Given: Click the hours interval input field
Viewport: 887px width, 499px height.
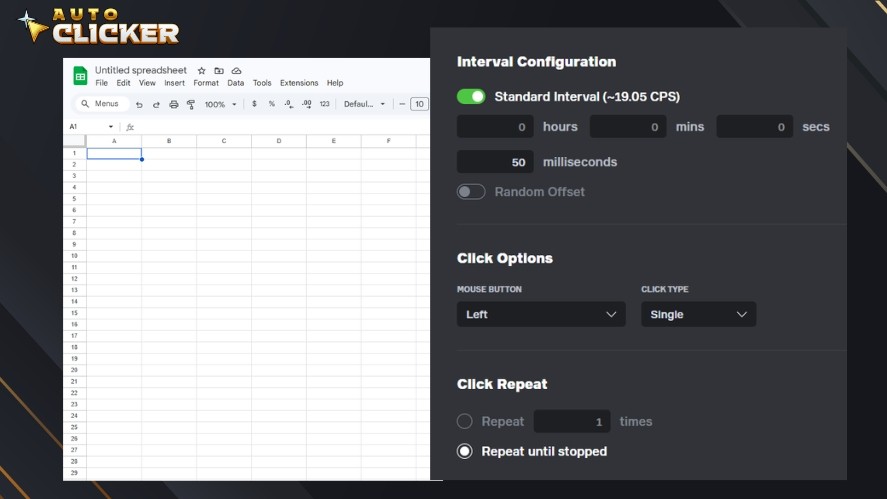Looking at the screenshot, I should [495, 127].
